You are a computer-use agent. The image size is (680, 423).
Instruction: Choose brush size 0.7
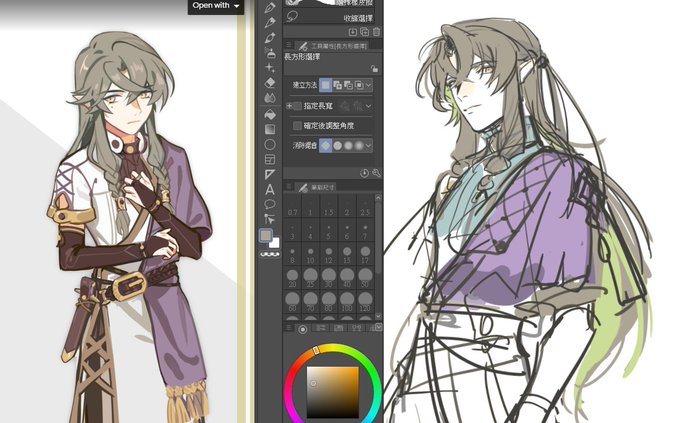pos(293,207)
